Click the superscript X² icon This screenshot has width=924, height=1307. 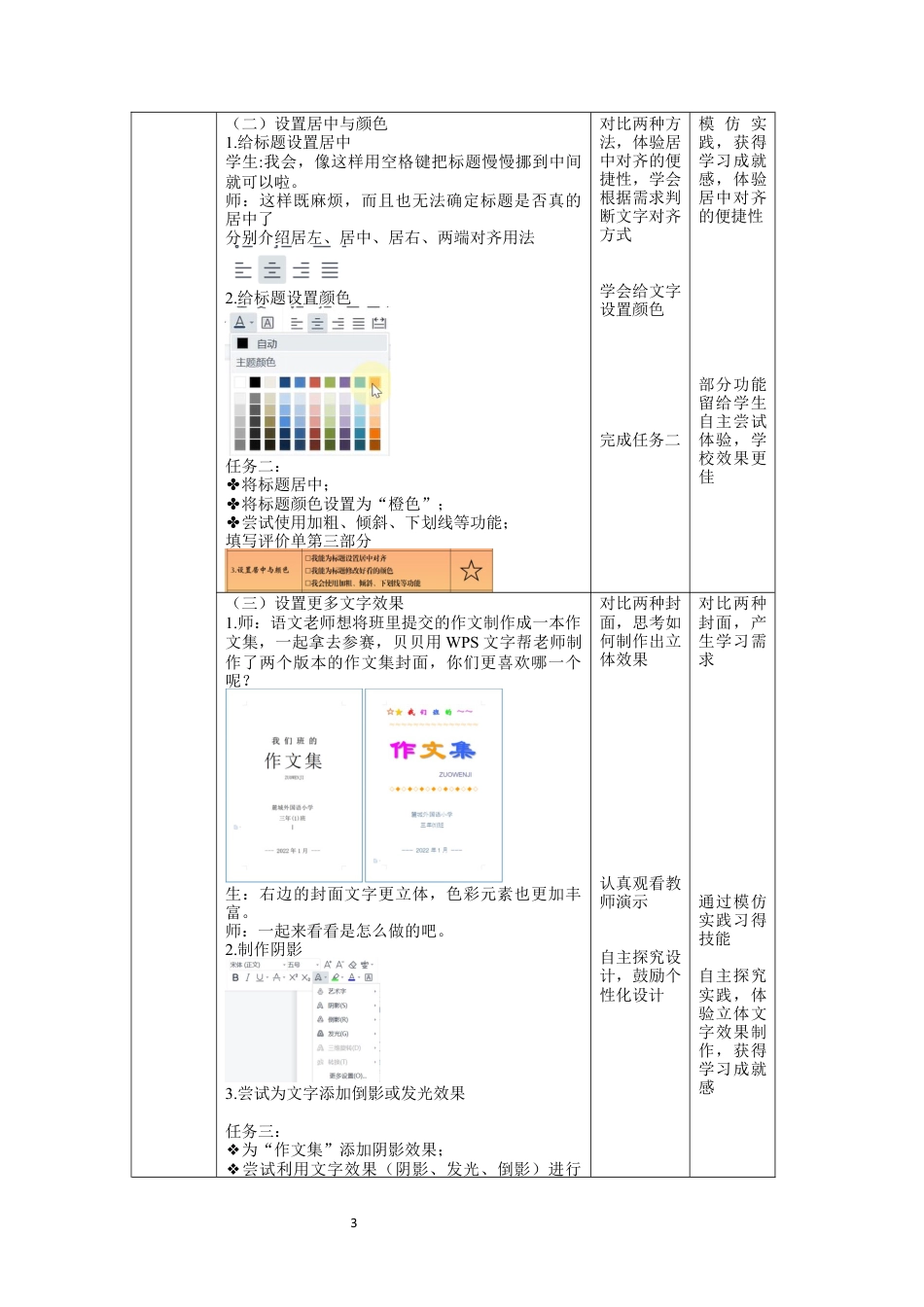tap(292, 977)
